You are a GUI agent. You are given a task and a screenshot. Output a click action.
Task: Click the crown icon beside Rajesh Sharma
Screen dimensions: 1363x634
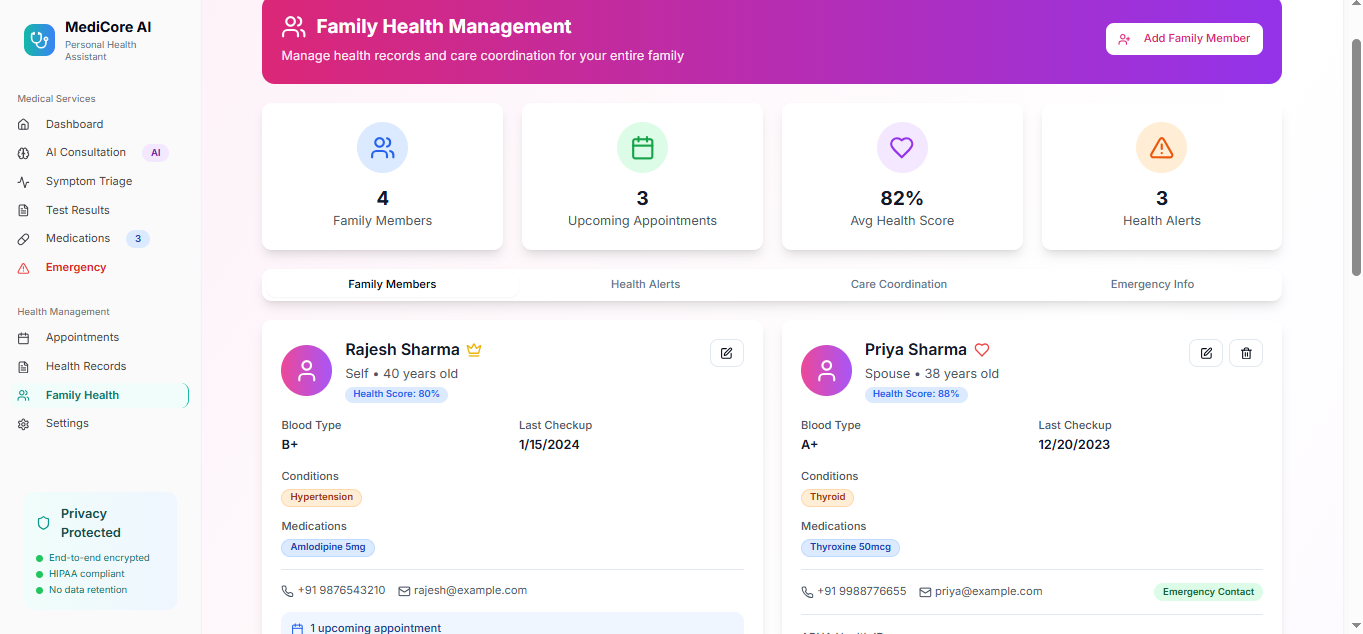pos(474,350)
